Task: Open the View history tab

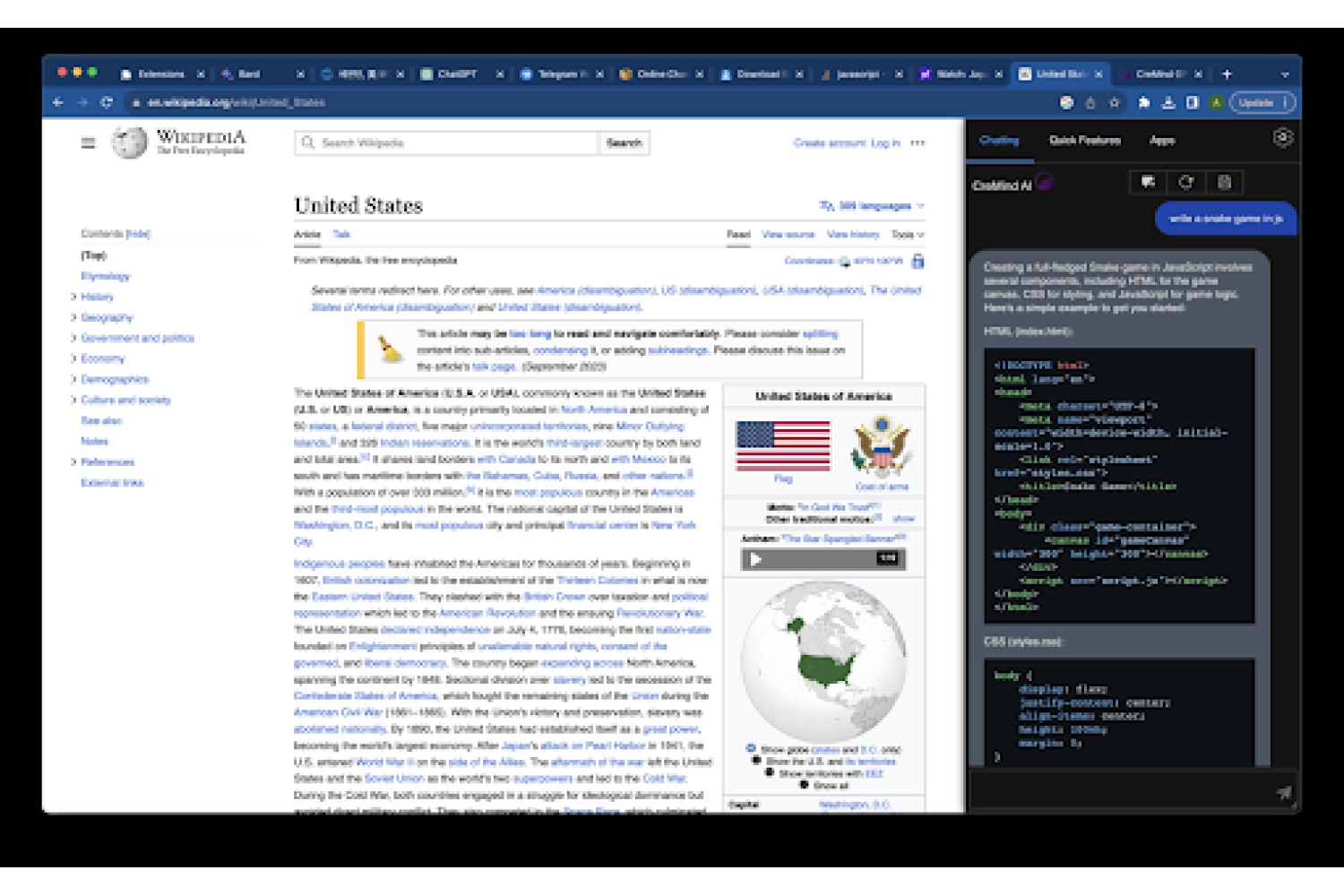Action: click(x=853, y=235)
